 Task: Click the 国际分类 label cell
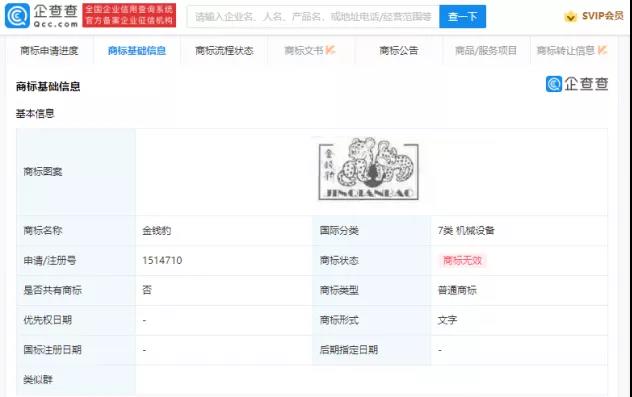tap(372, 231)
